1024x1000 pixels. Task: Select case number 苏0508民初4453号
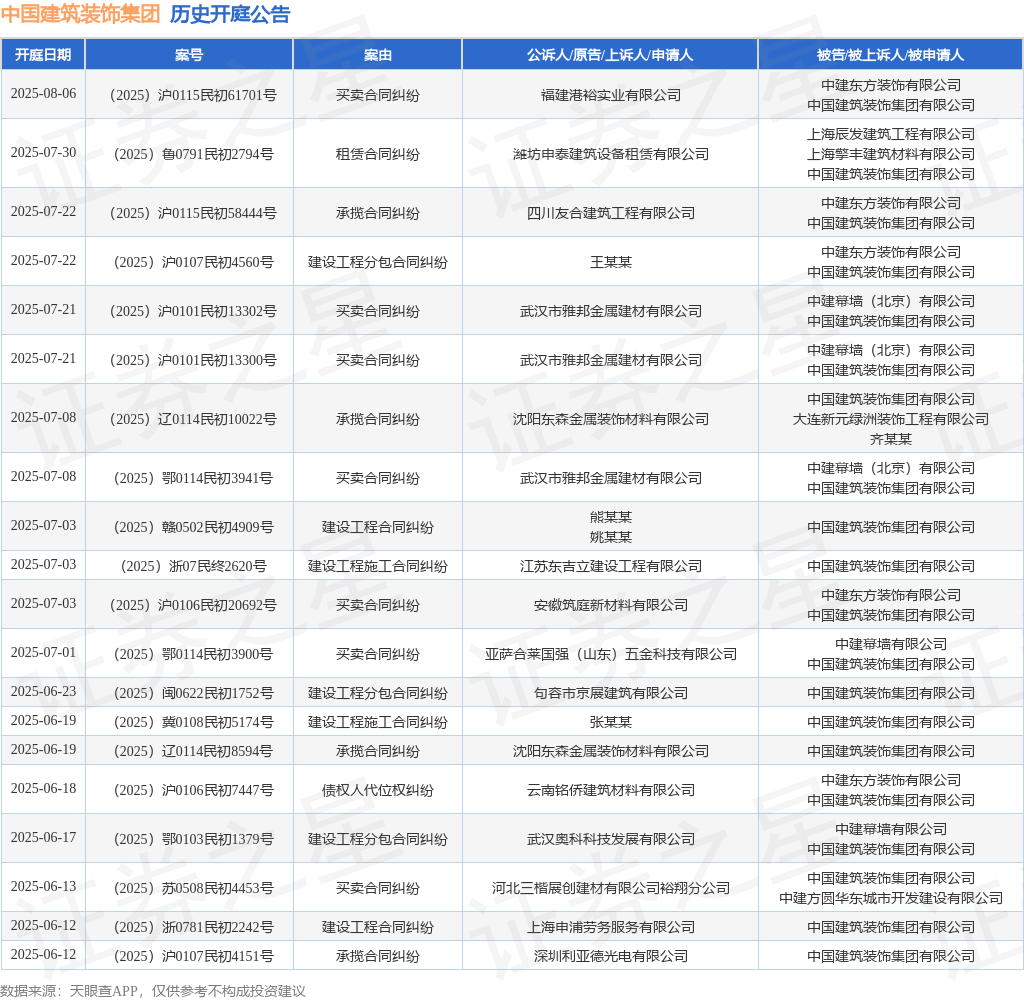(193, 888)
